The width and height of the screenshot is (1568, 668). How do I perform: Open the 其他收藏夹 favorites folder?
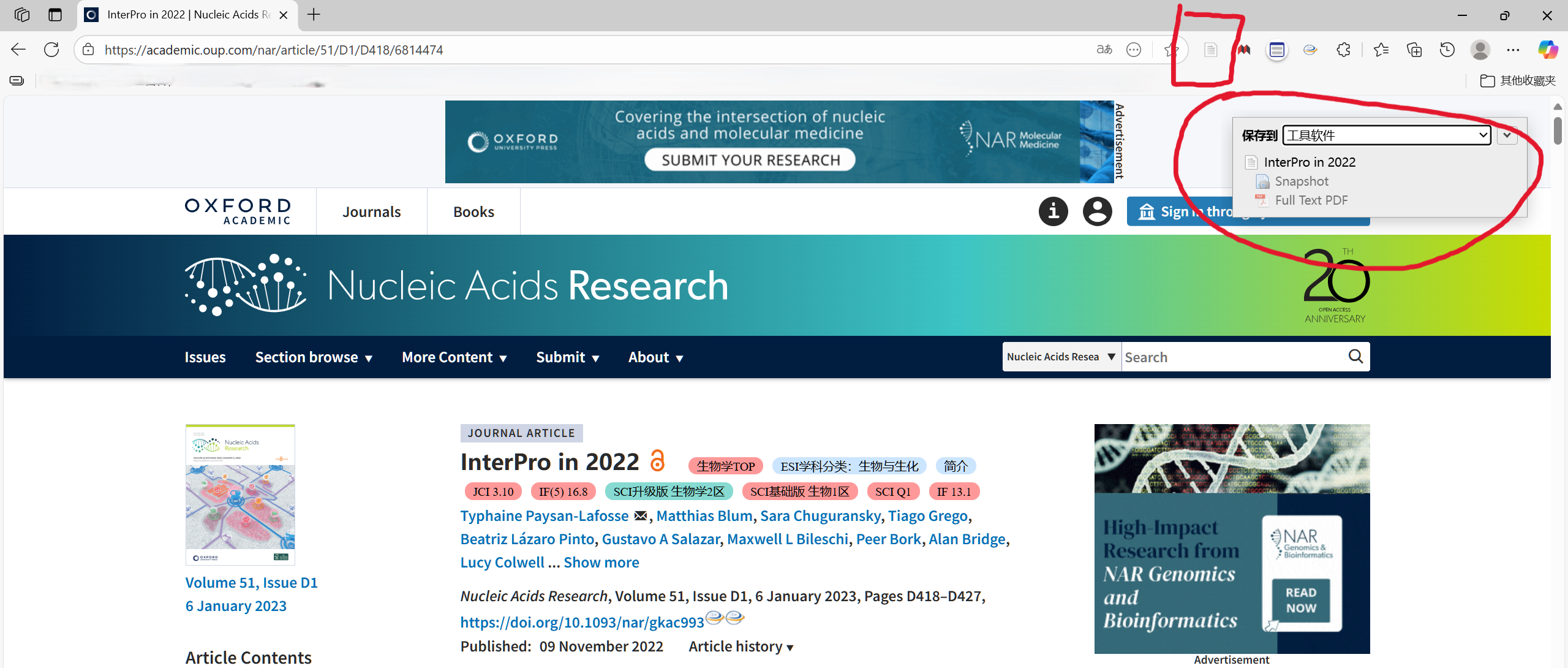[x=1518, y=81]
